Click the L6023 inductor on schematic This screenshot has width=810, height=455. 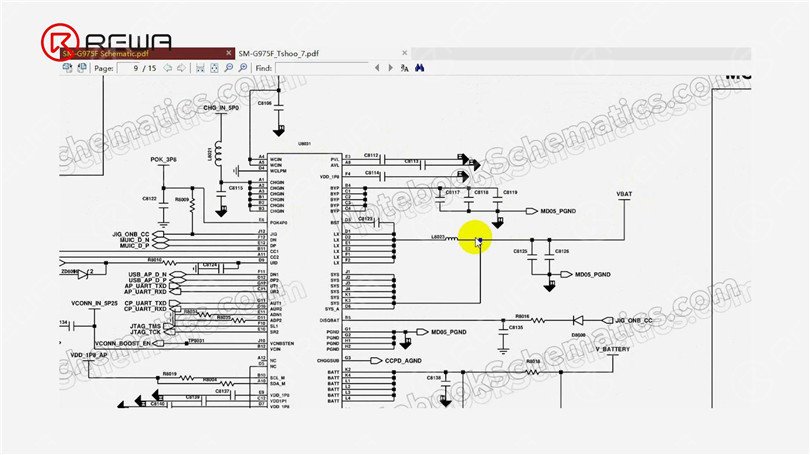coord(444,238)
